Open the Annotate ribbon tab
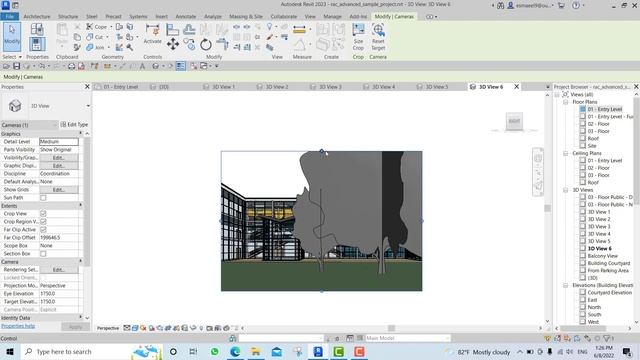 tap(186, 16)
